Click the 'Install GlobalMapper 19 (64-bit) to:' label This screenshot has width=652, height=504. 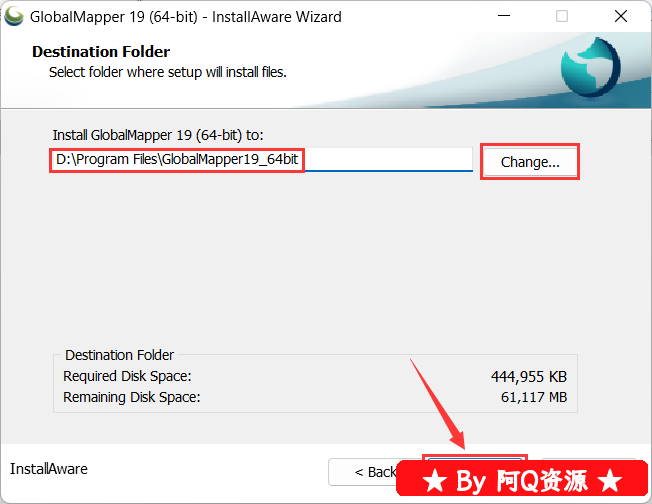(x=158, y=135)
